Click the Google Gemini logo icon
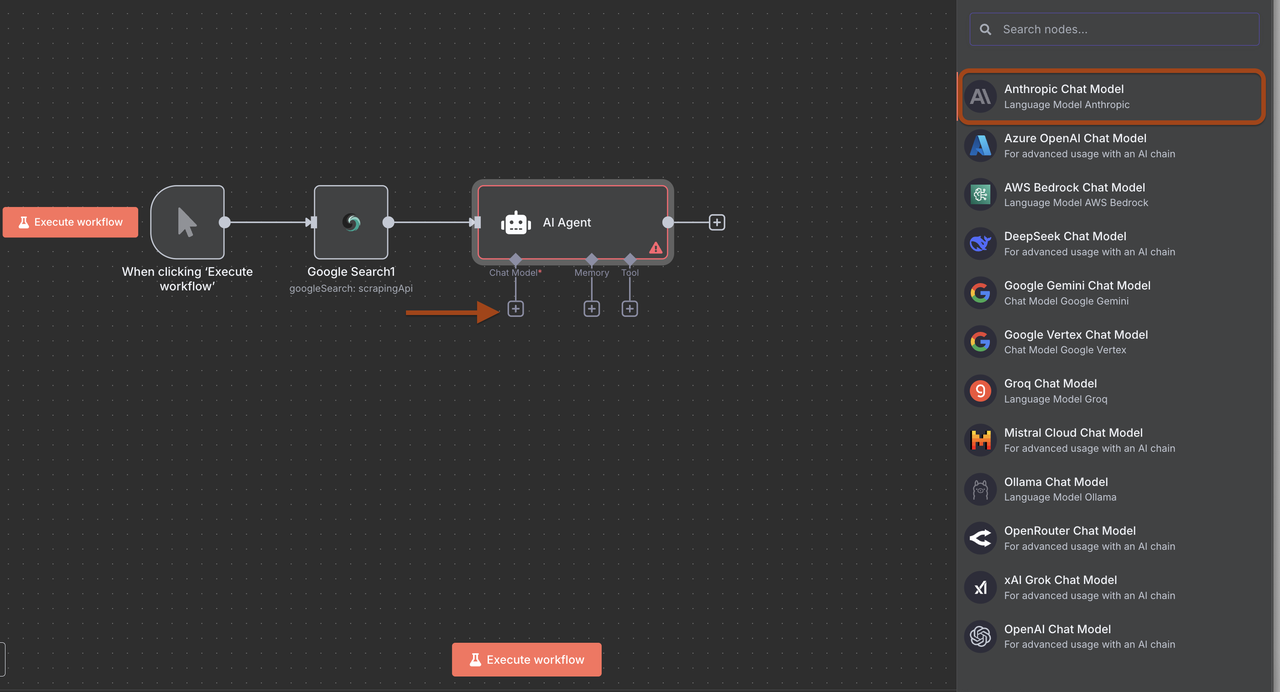 coord(980,292)
